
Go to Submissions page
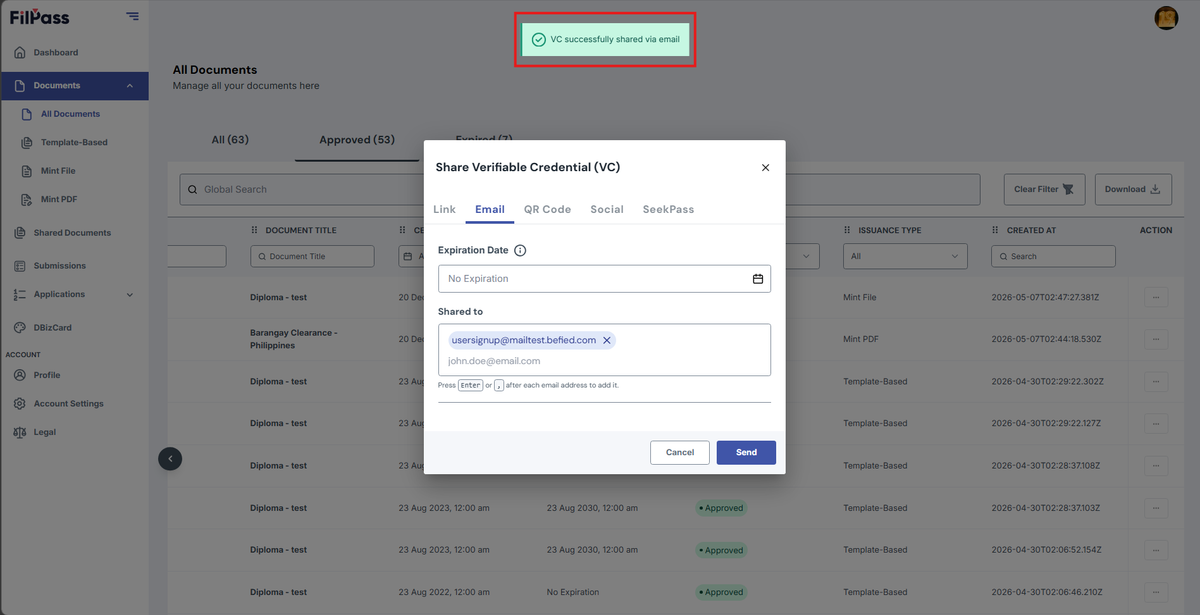(x=60, y=266)
